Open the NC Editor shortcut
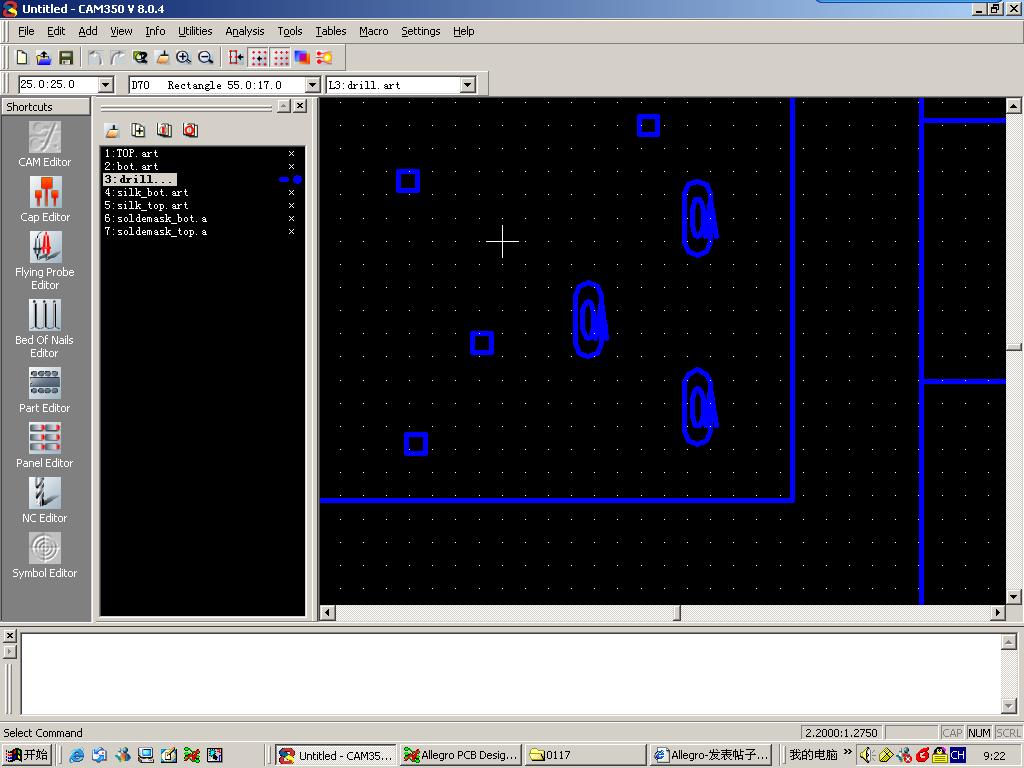Viewport: 1024px width, 768px height. [45, 499]
